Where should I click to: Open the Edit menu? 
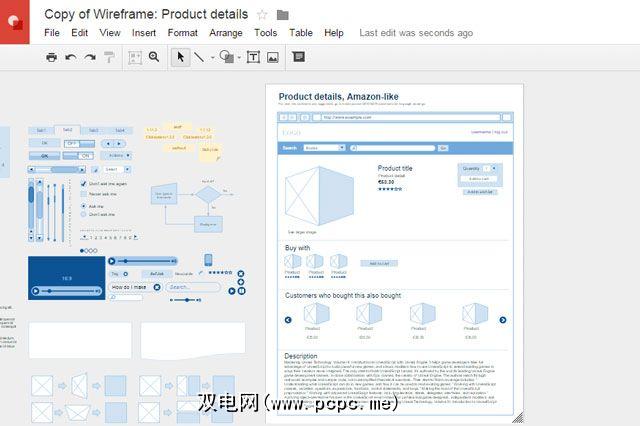click(79, 33)
